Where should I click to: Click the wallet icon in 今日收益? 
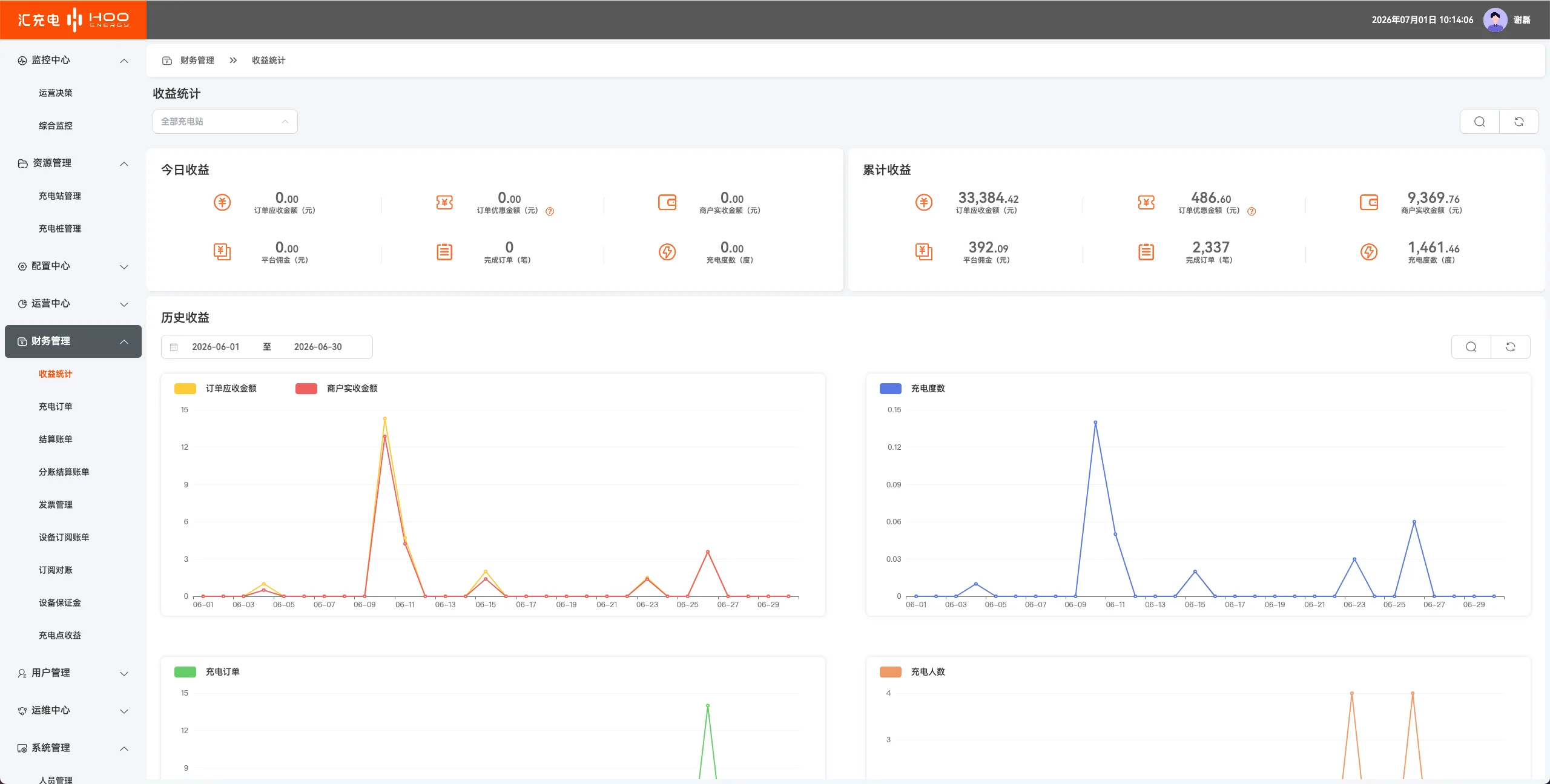(x=667, y=202)
